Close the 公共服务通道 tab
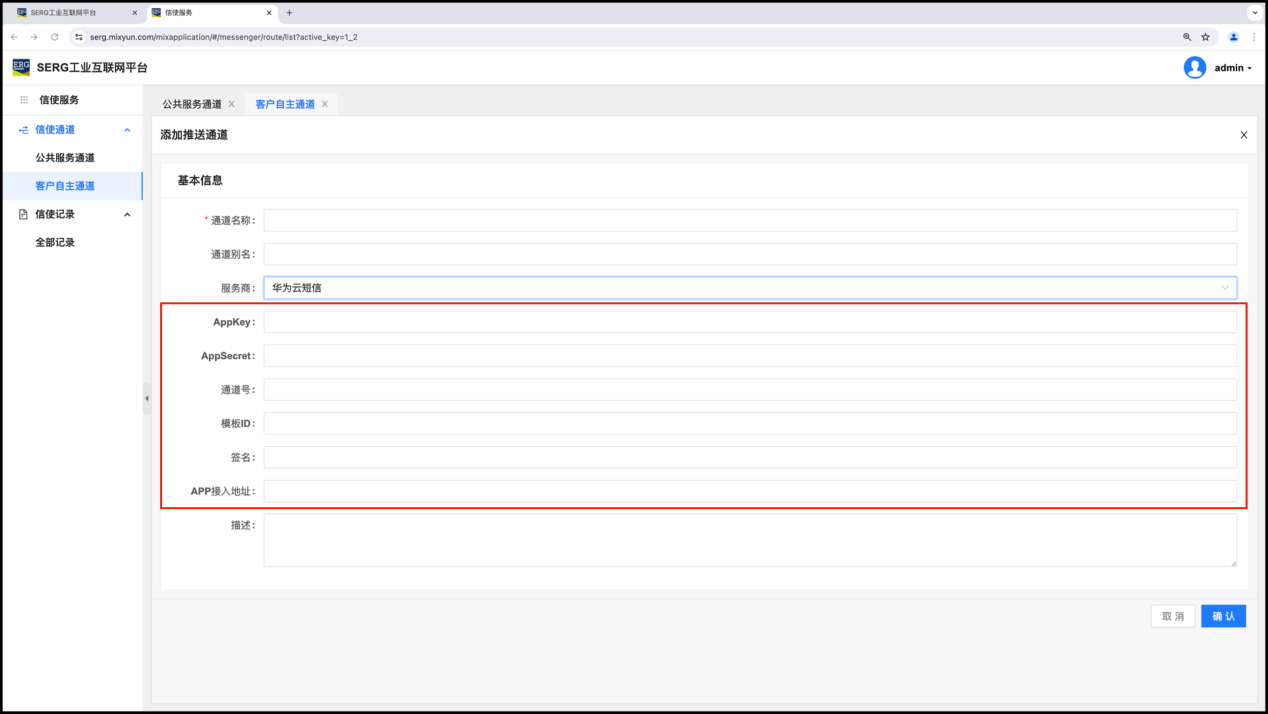The image size is (1268, 714). (232, 104)
